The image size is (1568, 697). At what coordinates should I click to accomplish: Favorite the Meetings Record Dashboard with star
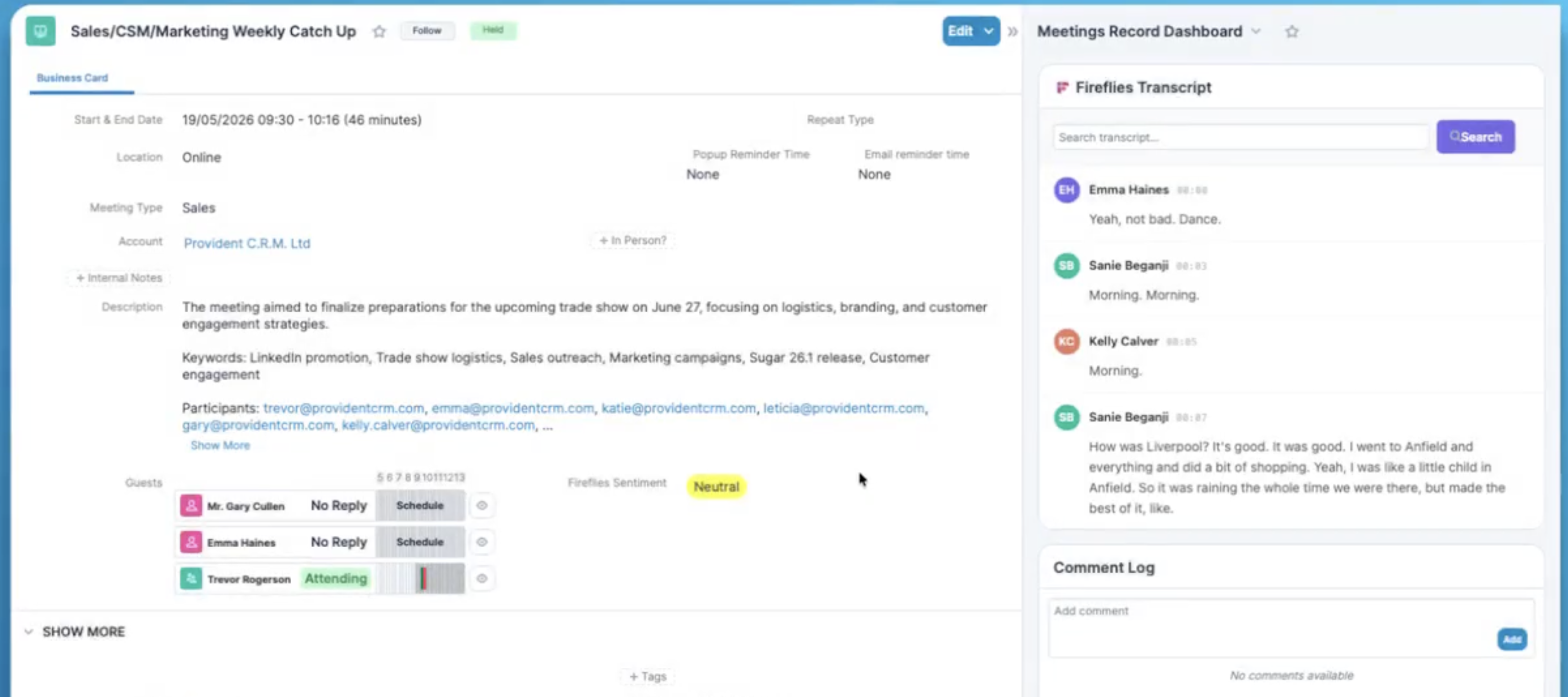1292,32
